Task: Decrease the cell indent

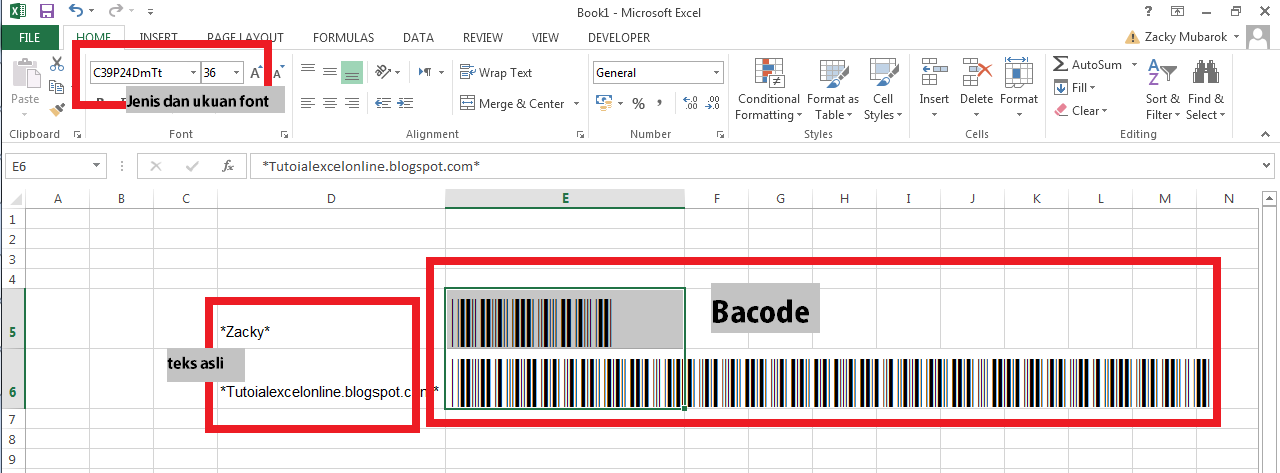Action: coord(383,103)
